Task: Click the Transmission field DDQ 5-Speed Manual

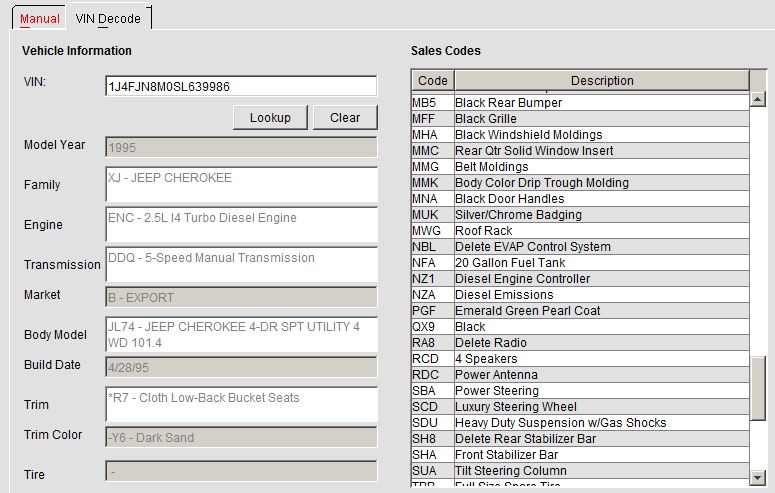Action: 241,265
